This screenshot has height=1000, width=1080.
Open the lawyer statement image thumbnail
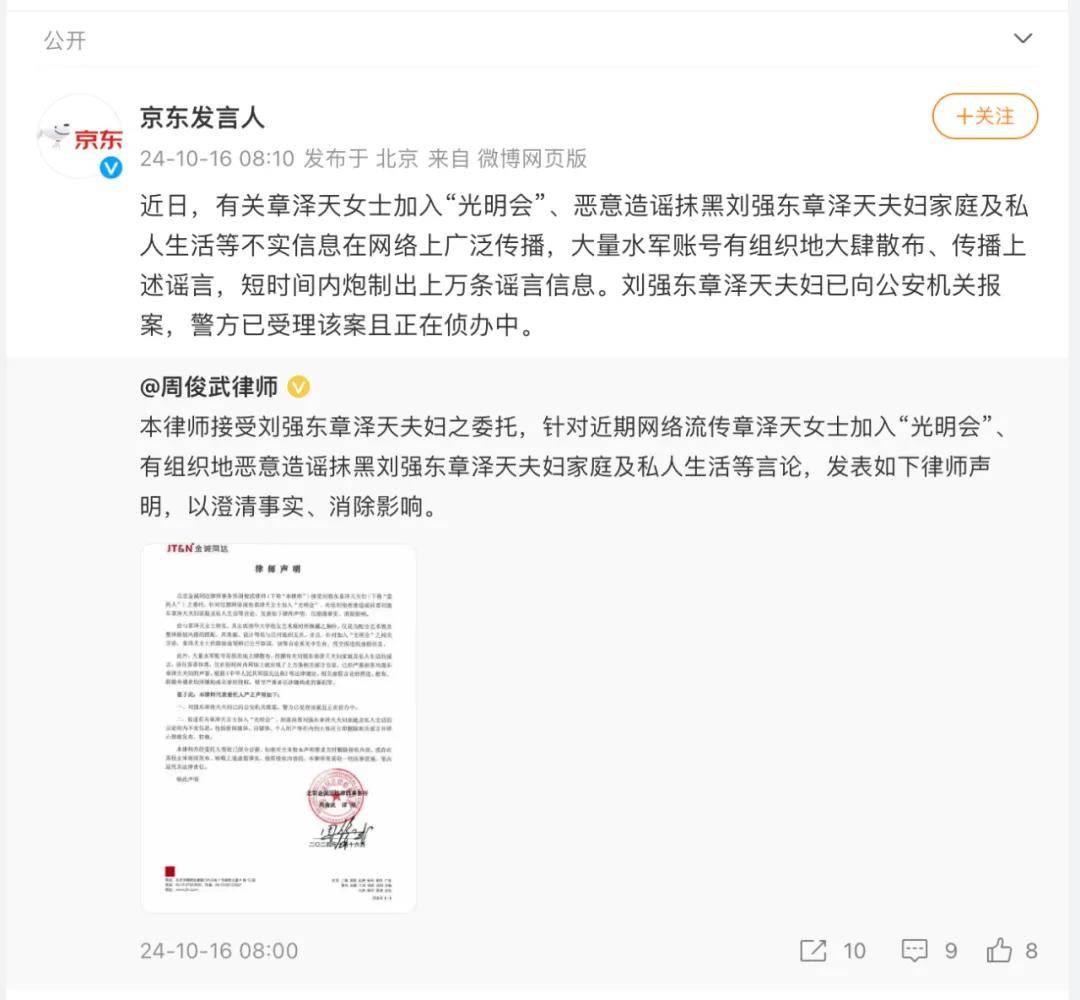[x=278, y=728]
